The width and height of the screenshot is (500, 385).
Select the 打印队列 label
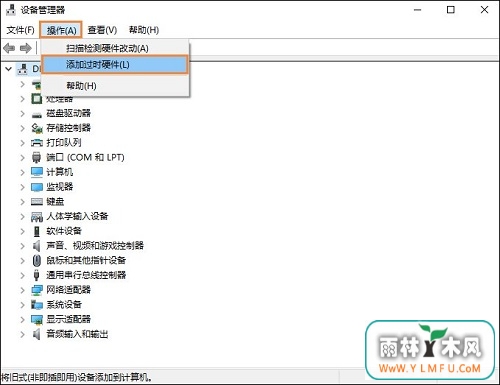point(64,143)
